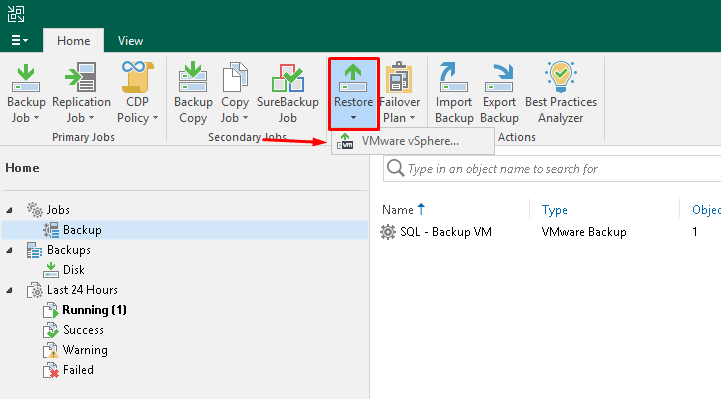Click the VMware vSphere menu item icon
This screenshot has height=399, width=721.
[345, 141]
